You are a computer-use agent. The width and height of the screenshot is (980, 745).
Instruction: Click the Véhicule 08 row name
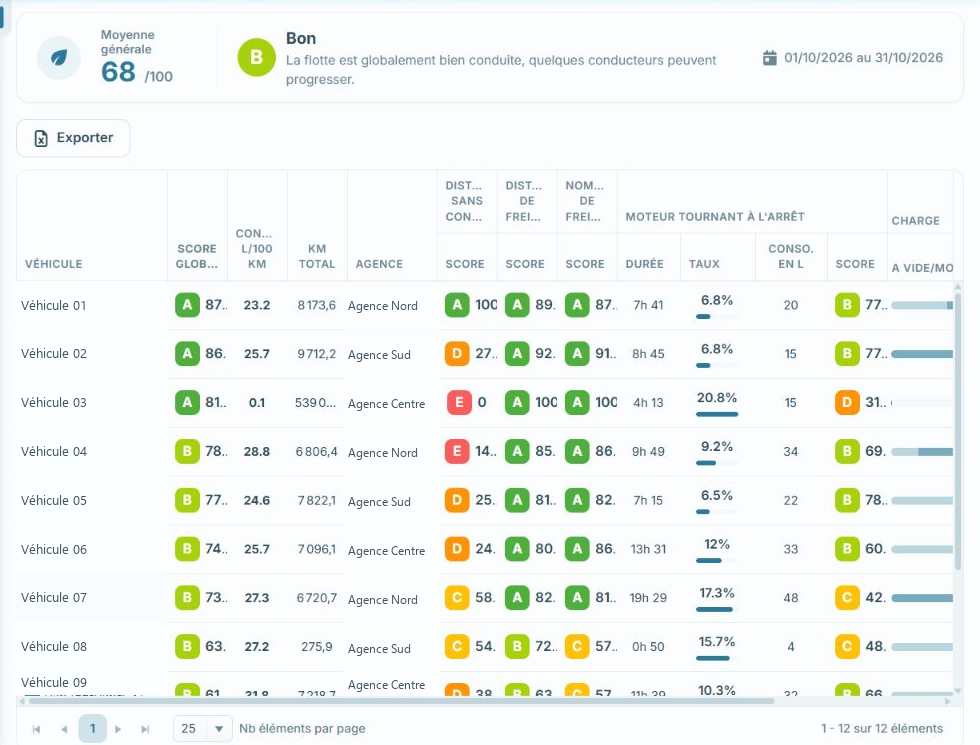pos(53,646)
